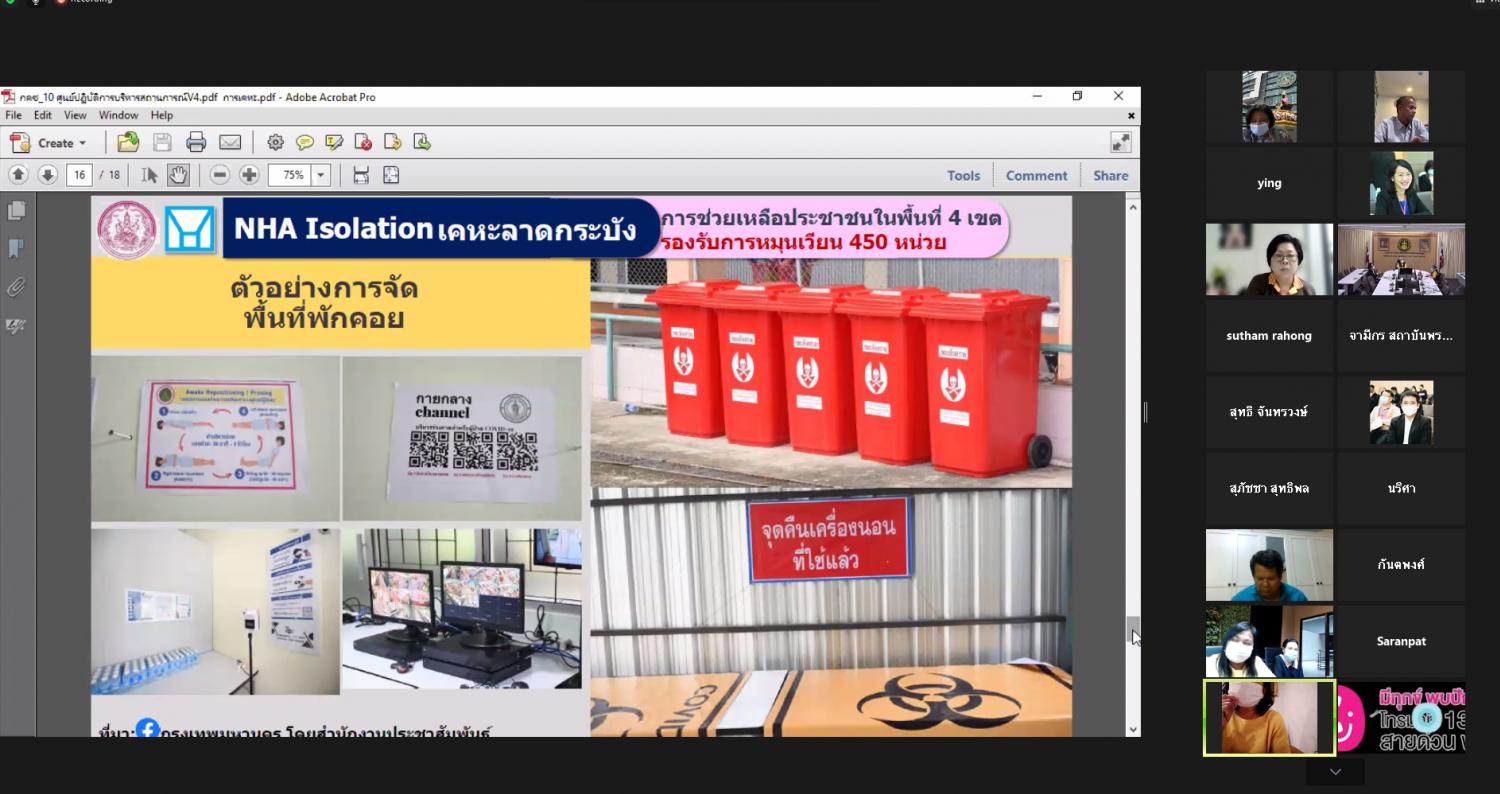Select participant tile สุภัชชา สุทธิพล

(x=1269, y=488)
